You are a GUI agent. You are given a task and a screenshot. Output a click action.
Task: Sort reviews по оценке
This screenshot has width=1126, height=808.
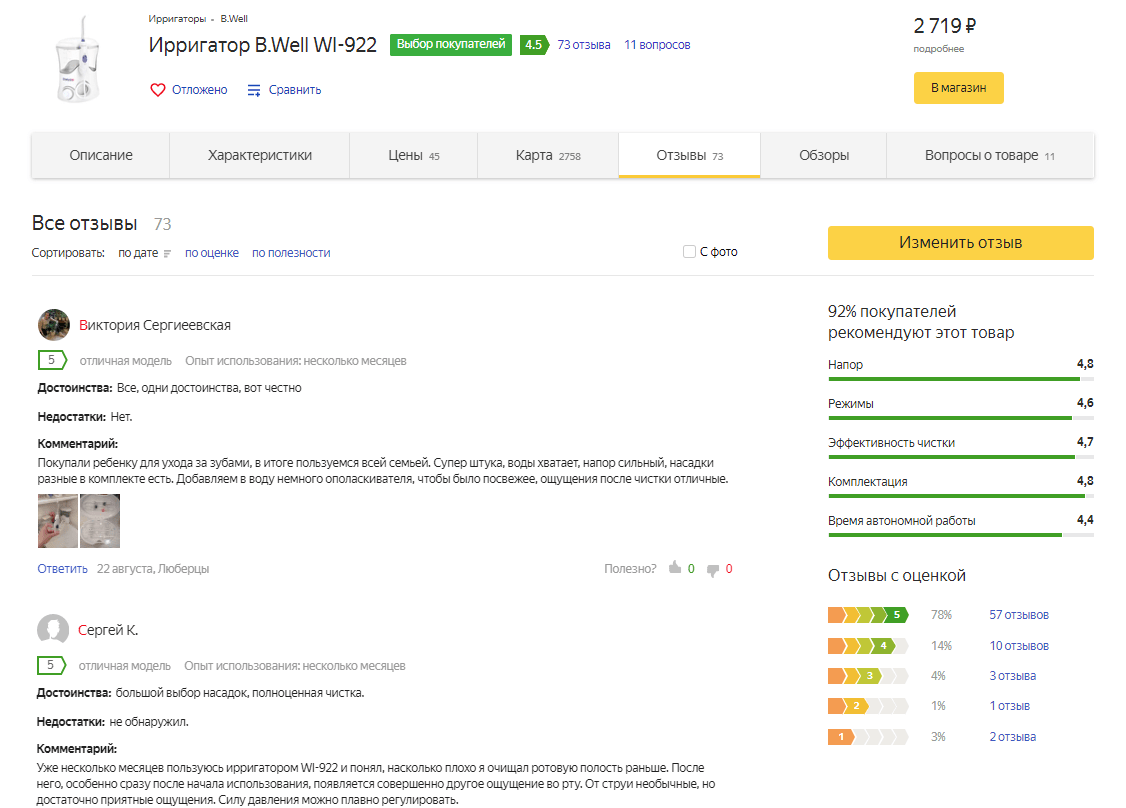pos(212,253)
